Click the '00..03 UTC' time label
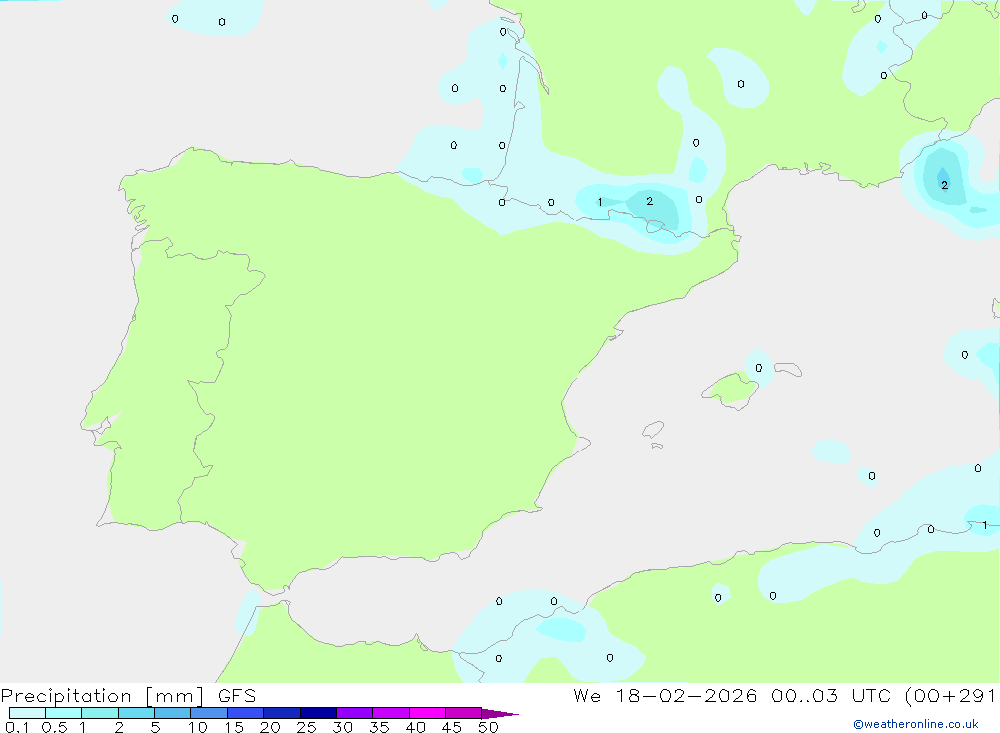Image resolution: width=1000 pixels, height=733 pixels. pyautogui.click(x=830, y=695)
